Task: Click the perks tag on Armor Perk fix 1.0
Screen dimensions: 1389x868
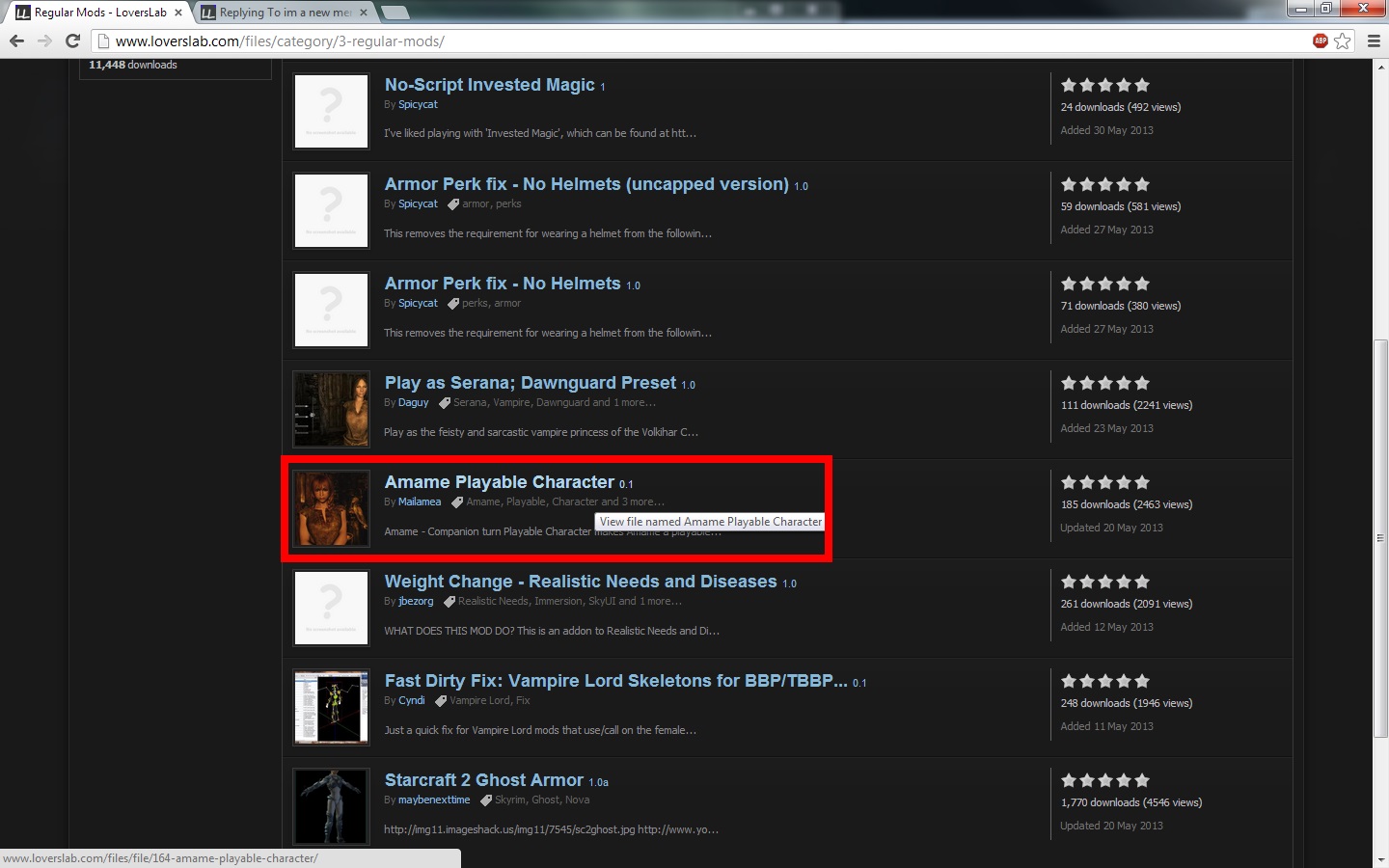Action: [x=475, y=303]
